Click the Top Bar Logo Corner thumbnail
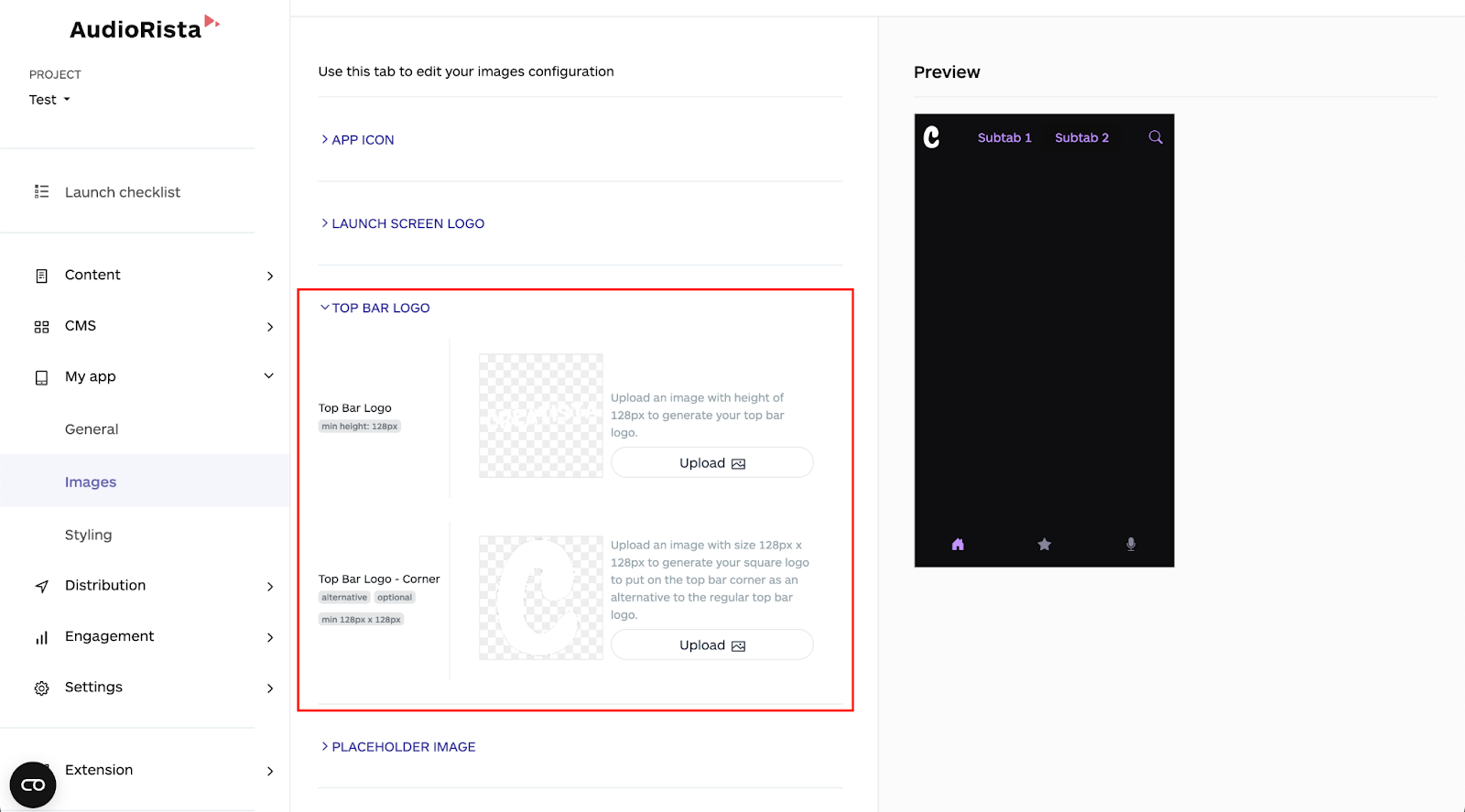This screenshot has height=812, width=1465. 541,598
